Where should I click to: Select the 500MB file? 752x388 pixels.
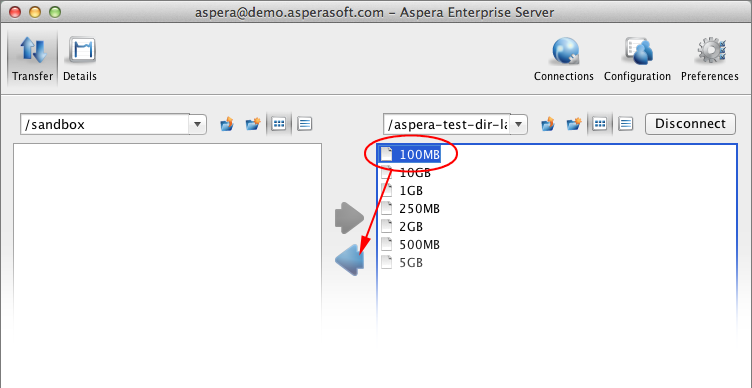[410, 245]
